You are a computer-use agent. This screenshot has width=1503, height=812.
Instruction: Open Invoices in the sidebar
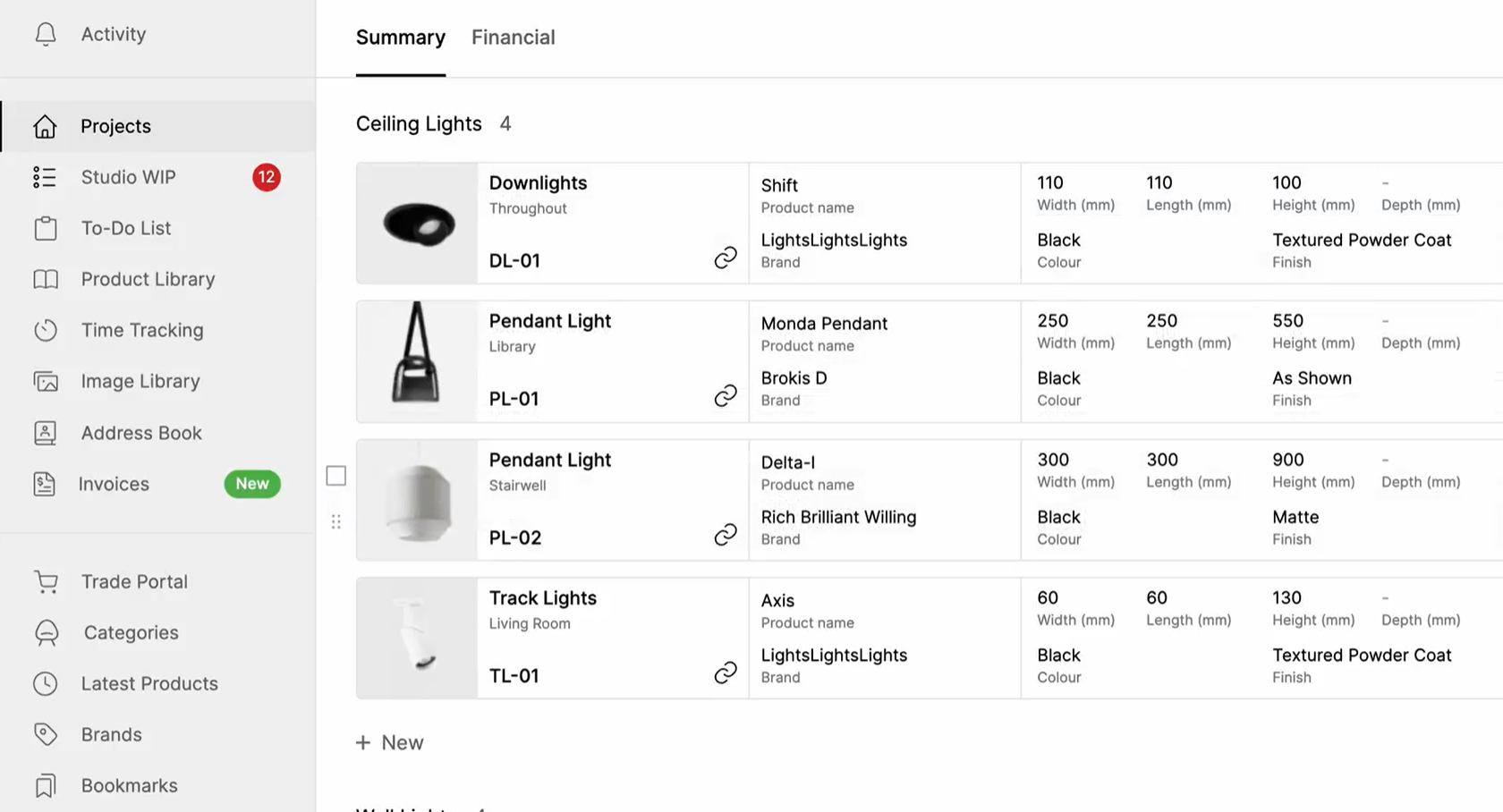pos(114,484)
